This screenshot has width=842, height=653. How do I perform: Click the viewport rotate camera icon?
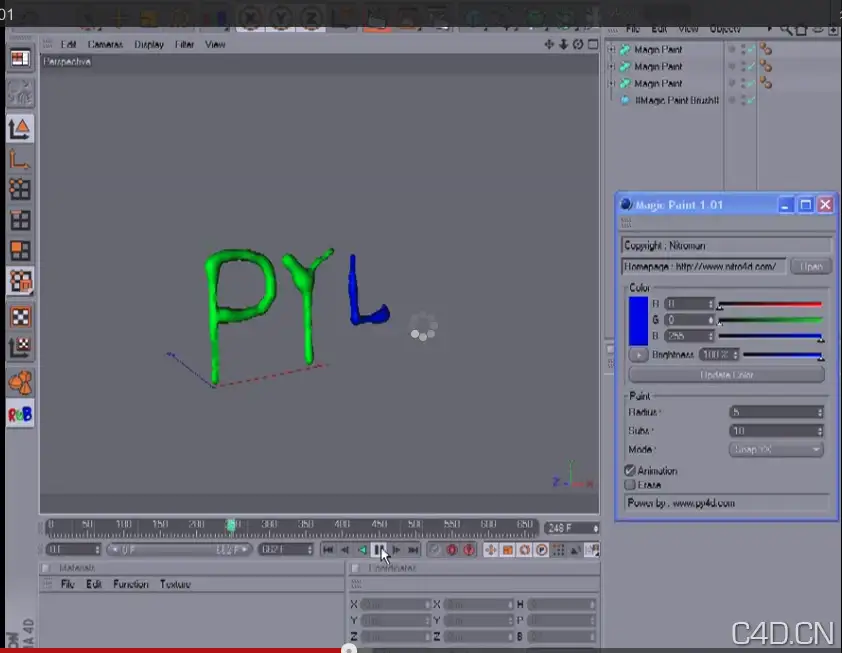point(578,45)
